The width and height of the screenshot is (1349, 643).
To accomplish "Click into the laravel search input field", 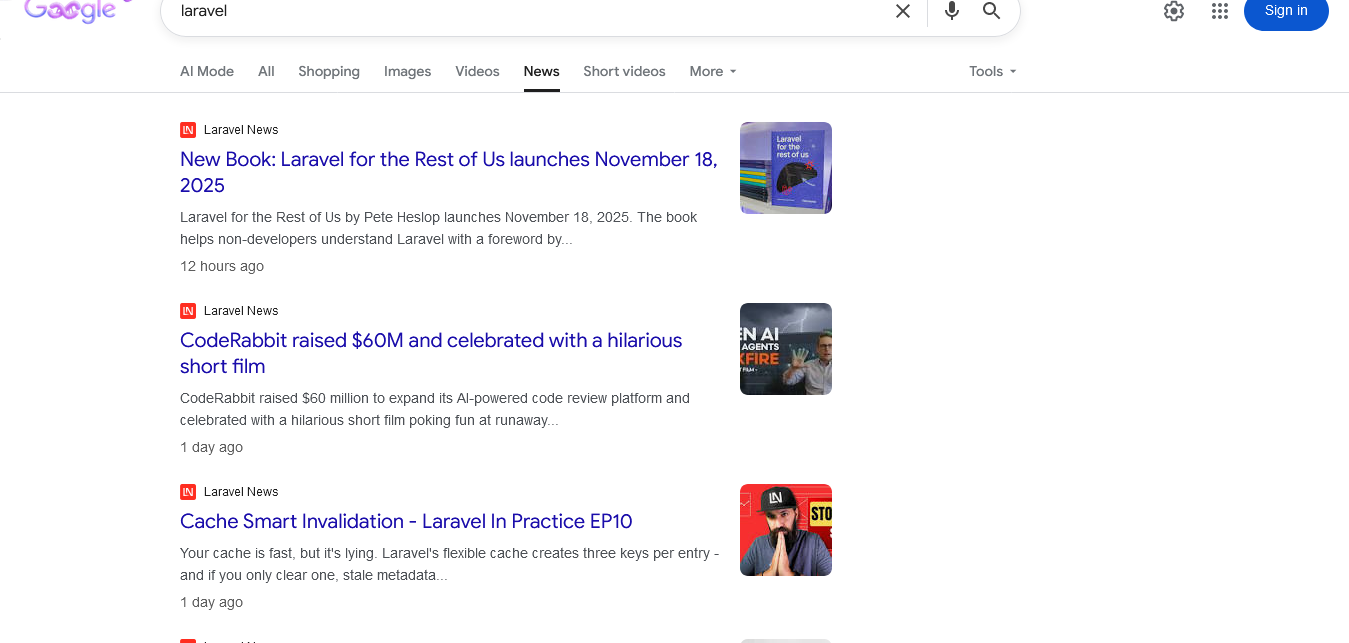I will (520, 11).
